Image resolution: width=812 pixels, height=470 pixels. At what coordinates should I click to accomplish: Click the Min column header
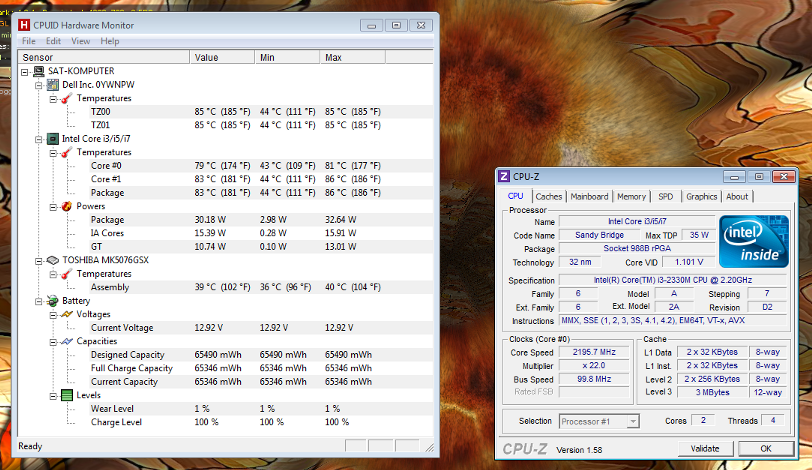[287, 57]
